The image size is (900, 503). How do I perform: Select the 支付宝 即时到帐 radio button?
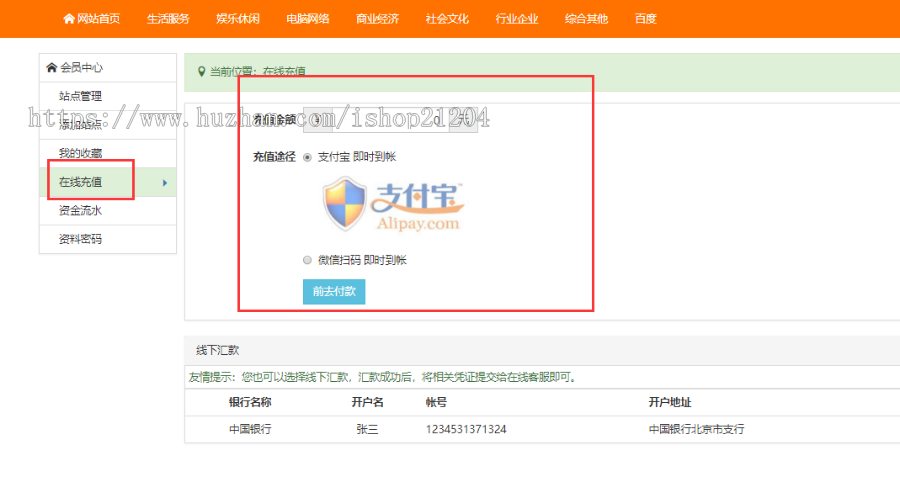point(307,157)
